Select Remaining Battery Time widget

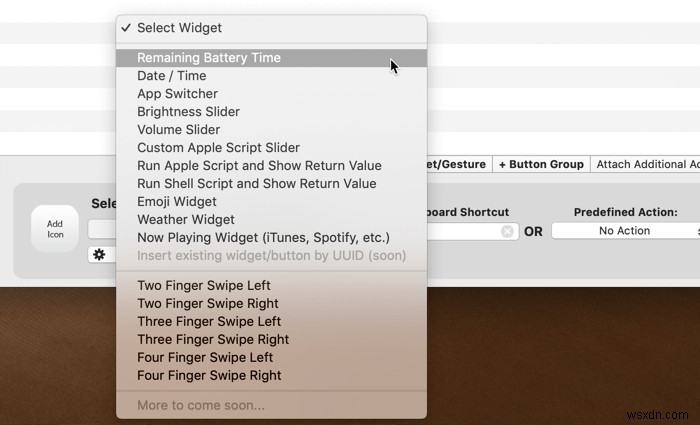pyautogui.click(x=209, y=58)
